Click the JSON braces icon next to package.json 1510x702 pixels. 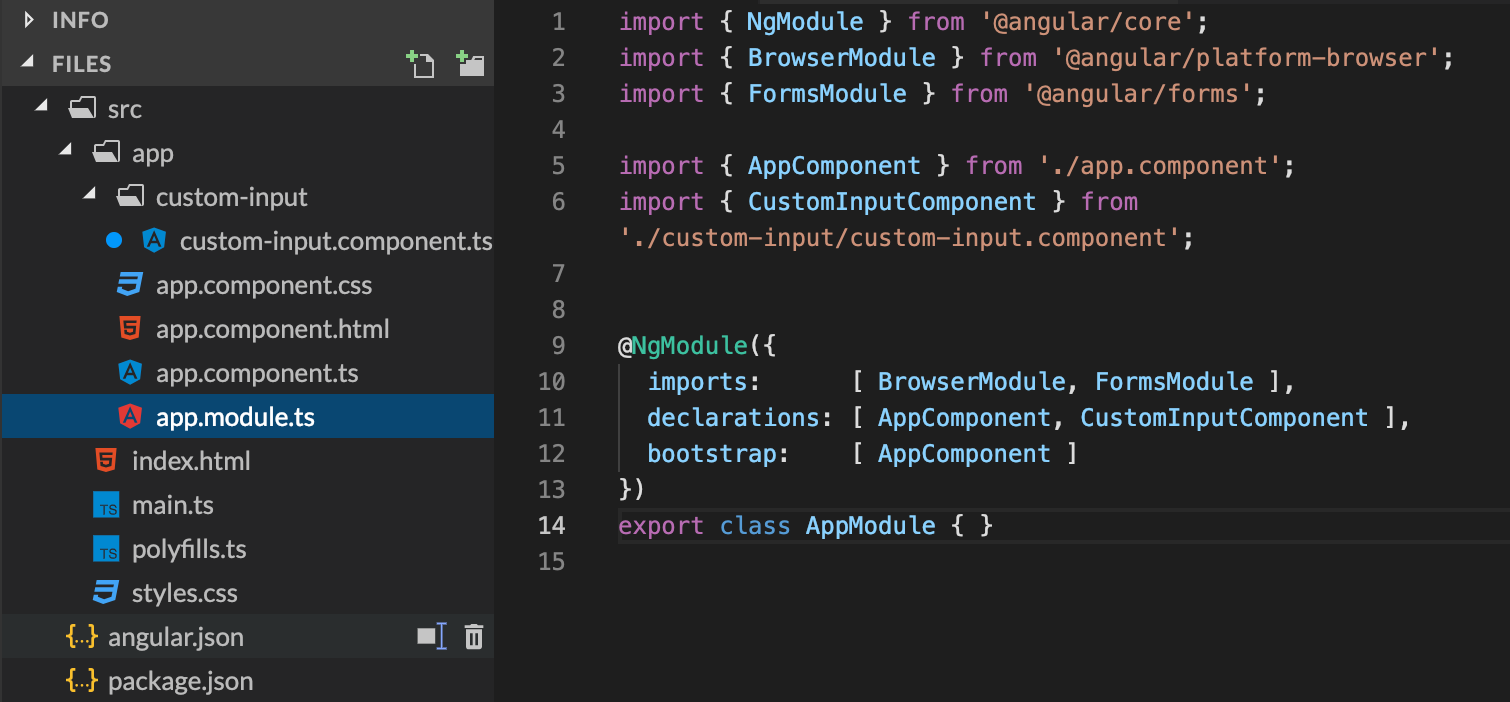(x=82, y=681)
